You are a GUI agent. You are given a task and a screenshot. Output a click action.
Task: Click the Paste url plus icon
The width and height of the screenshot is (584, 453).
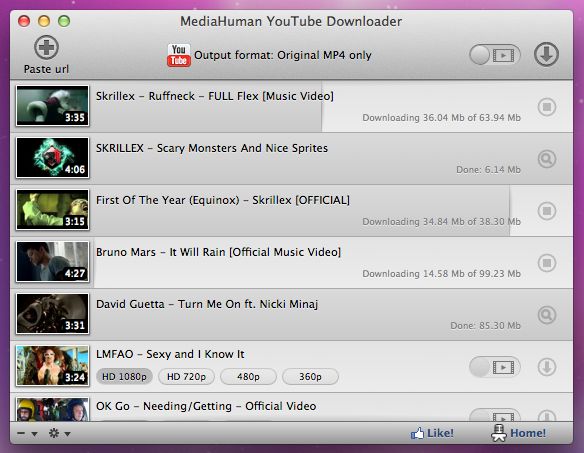(46, 47)
